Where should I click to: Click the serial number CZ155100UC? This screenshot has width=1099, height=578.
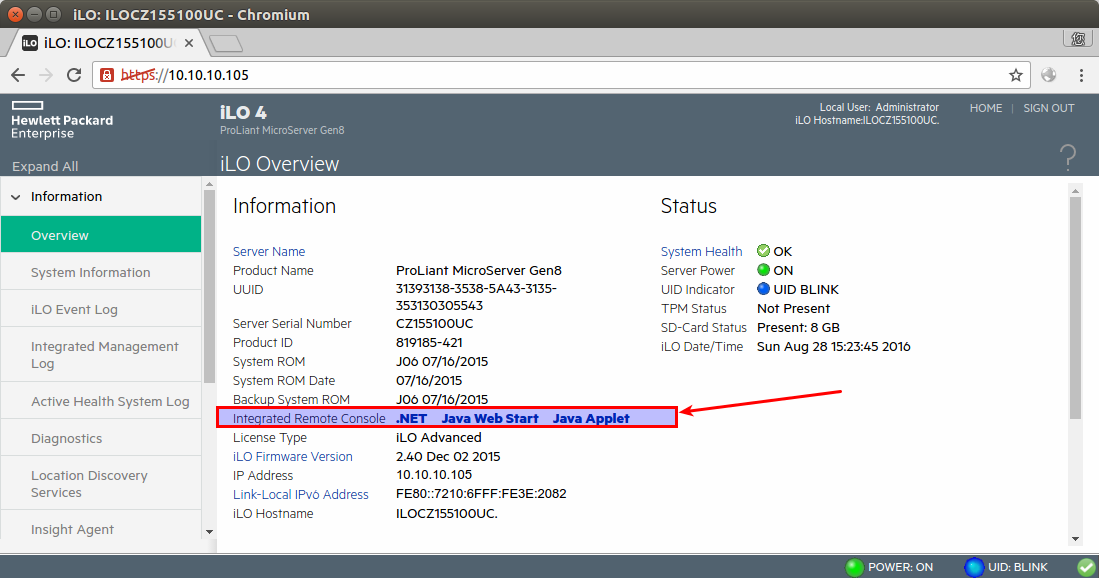[x=435, y=324]
